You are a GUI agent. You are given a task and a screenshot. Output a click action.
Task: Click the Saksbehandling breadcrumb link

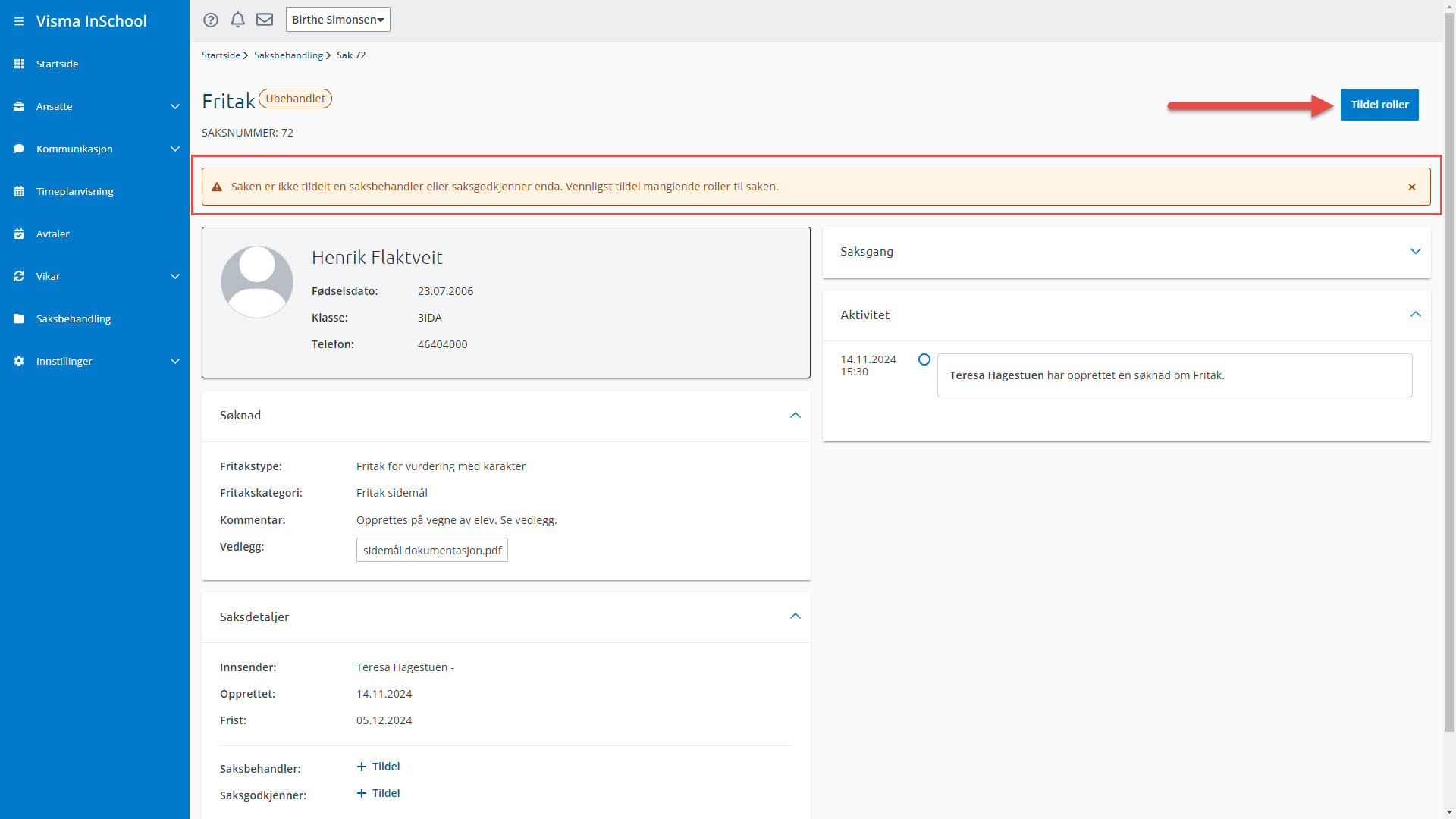coord(288,55)
